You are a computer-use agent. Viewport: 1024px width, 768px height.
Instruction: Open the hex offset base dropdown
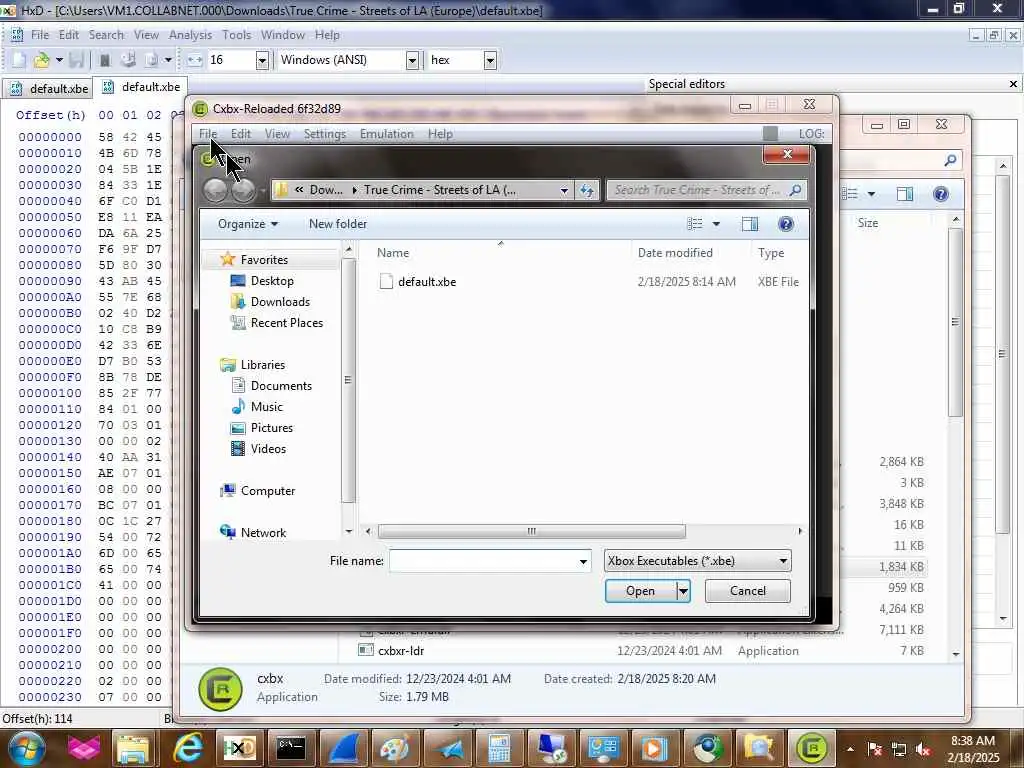point(490,60)
